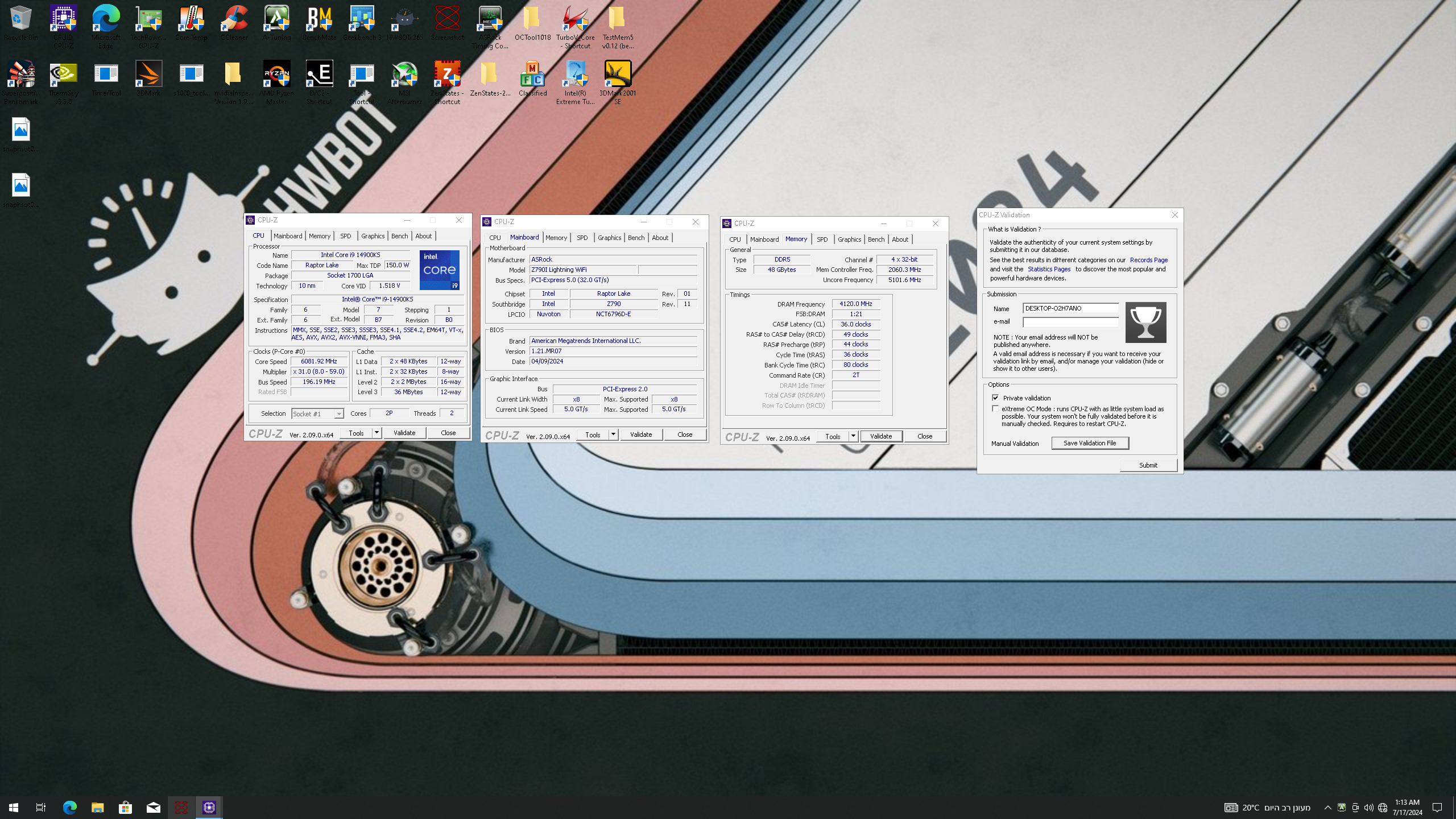
Task: Open Mail app from taskbar
Action: (x=153, y=807)
